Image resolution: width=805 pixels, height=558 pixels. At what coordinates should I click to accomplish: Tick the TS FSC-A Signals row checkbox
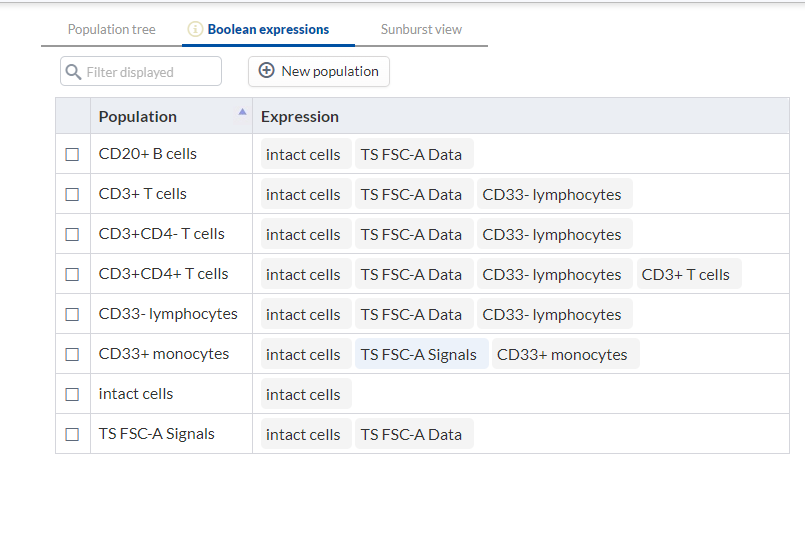click(x=72, y=435)
